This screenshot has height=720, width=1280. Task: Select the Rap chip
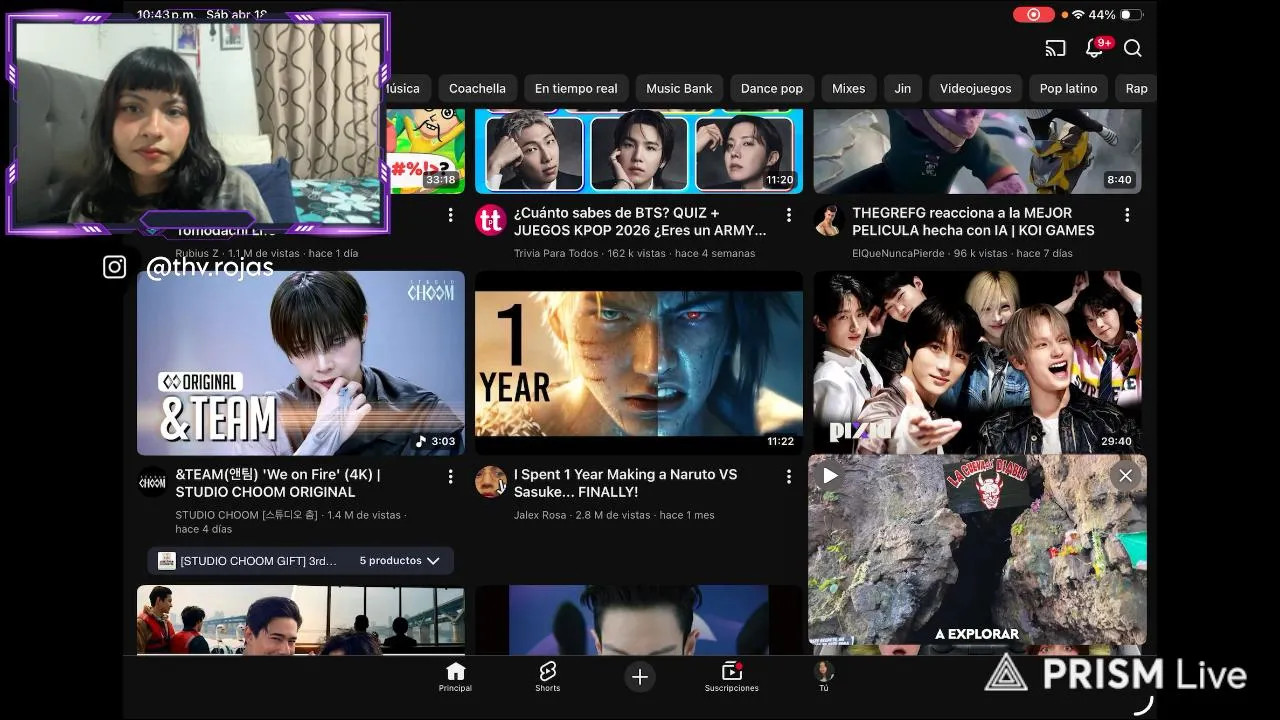1136,88
